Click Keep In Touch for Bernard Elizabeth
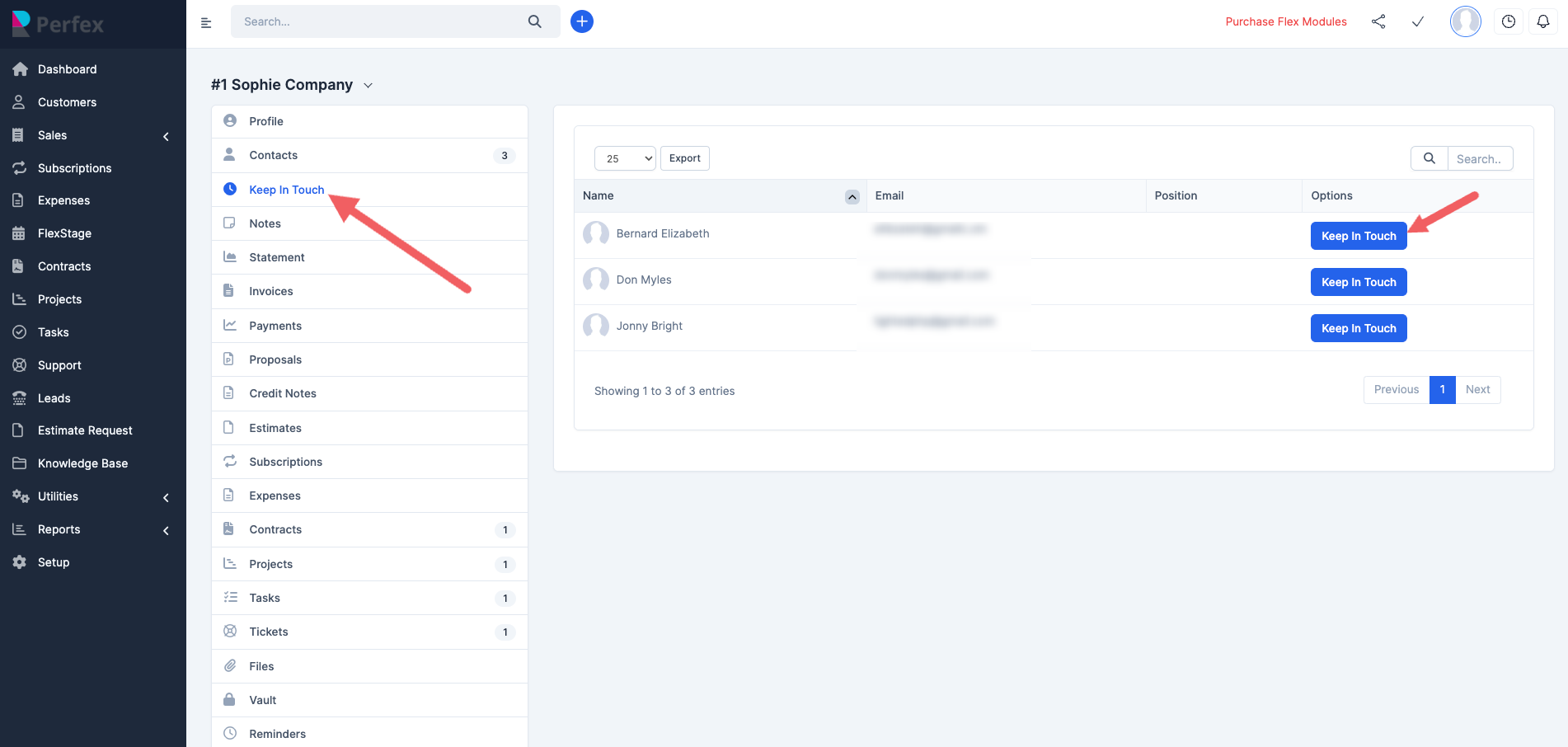This screenshot has height=747, width=1568. [x=1358, y=236]
